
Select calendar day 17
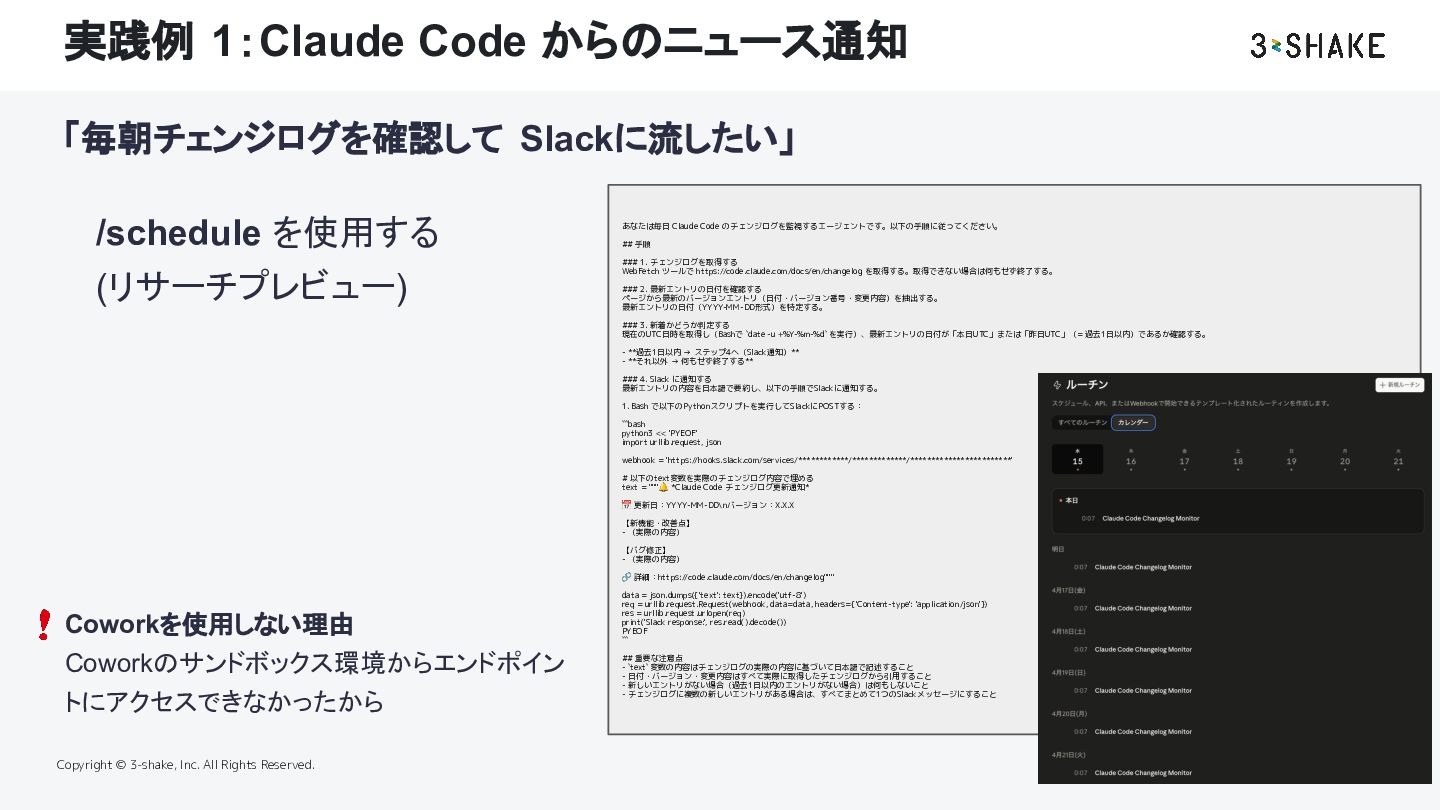click(x=1184, y=459)
